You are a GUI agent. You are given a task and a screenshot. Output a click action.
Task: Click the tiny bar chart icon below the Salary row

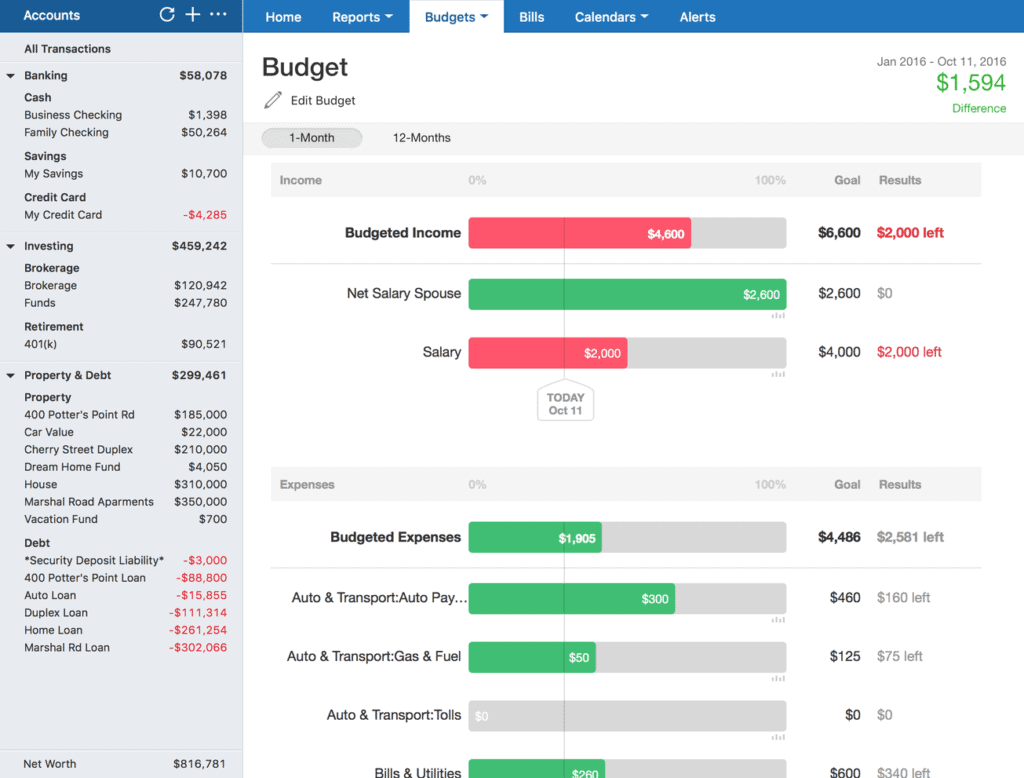pos(778,372)
